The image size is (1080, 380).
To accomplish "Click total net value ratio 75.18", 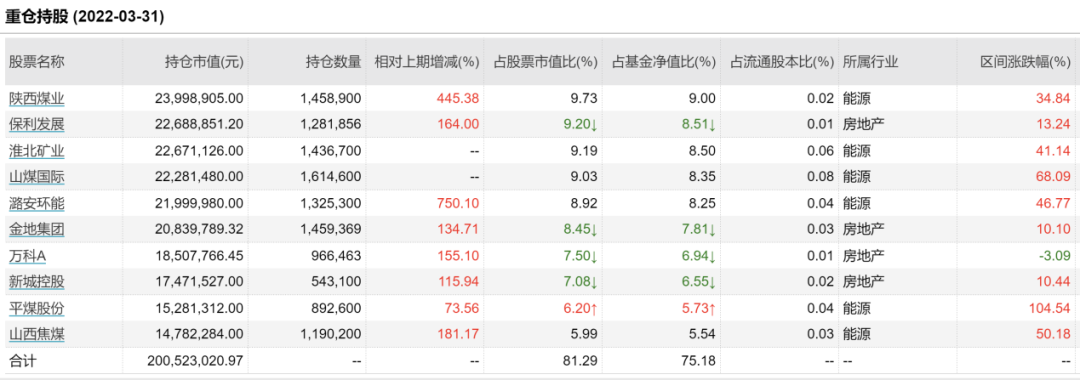I will click(699, 360).
